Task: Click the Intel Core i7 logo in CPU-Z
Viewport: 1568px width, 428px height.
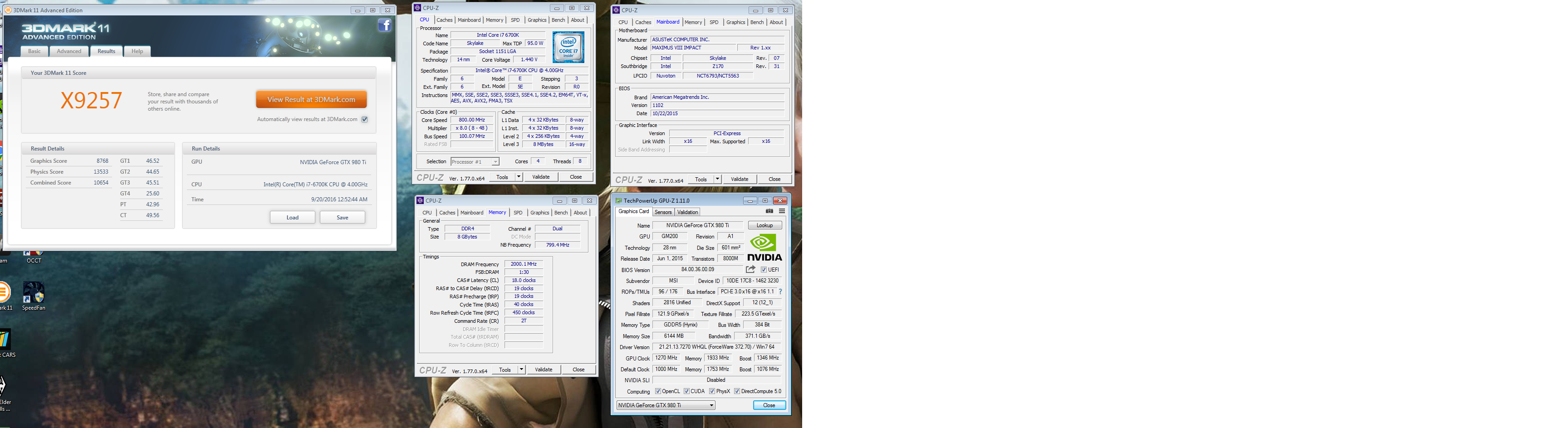Action: tap(568, 48)
